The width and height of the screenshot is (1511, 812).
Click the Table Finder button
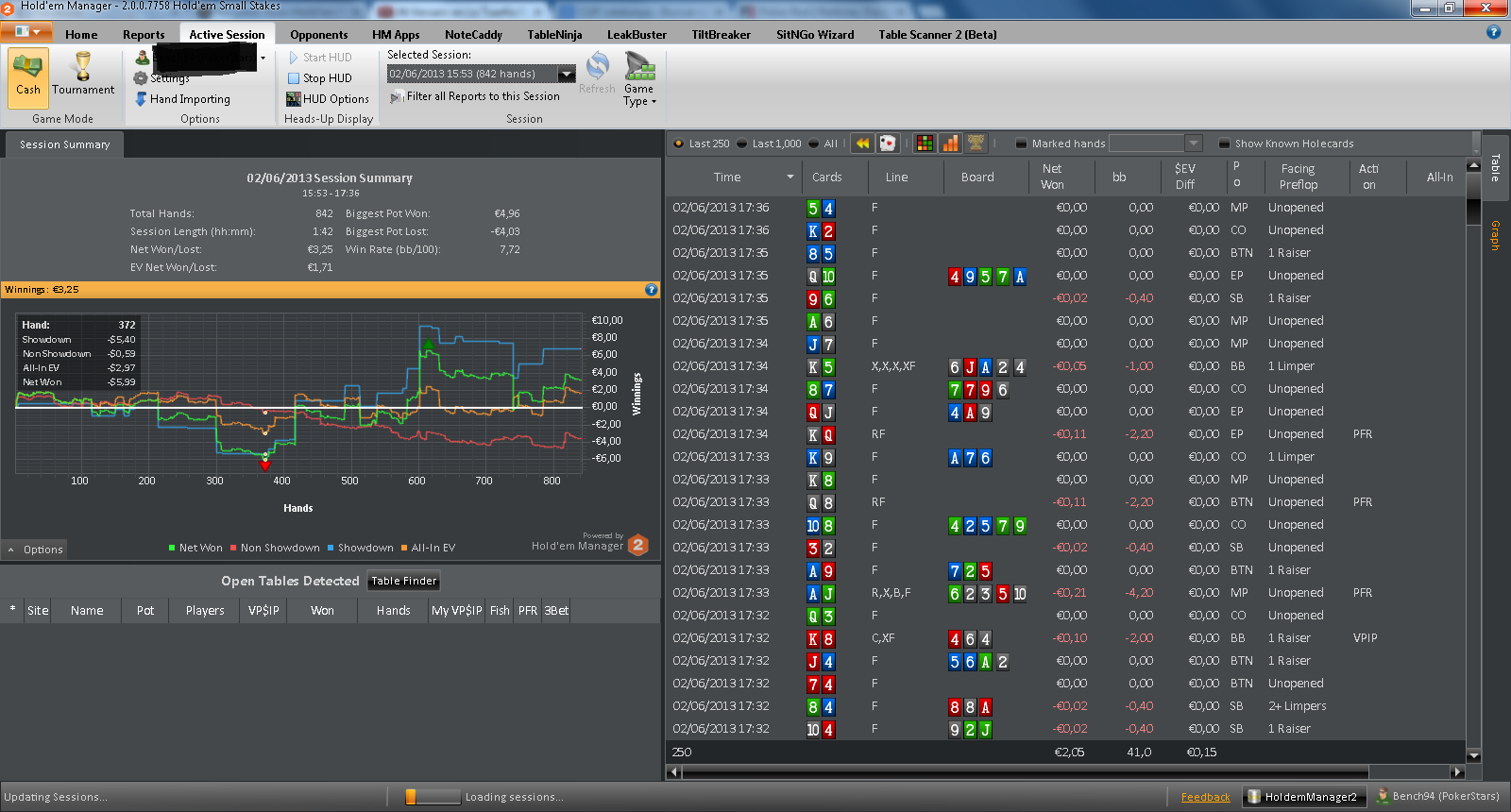(403, 581)
